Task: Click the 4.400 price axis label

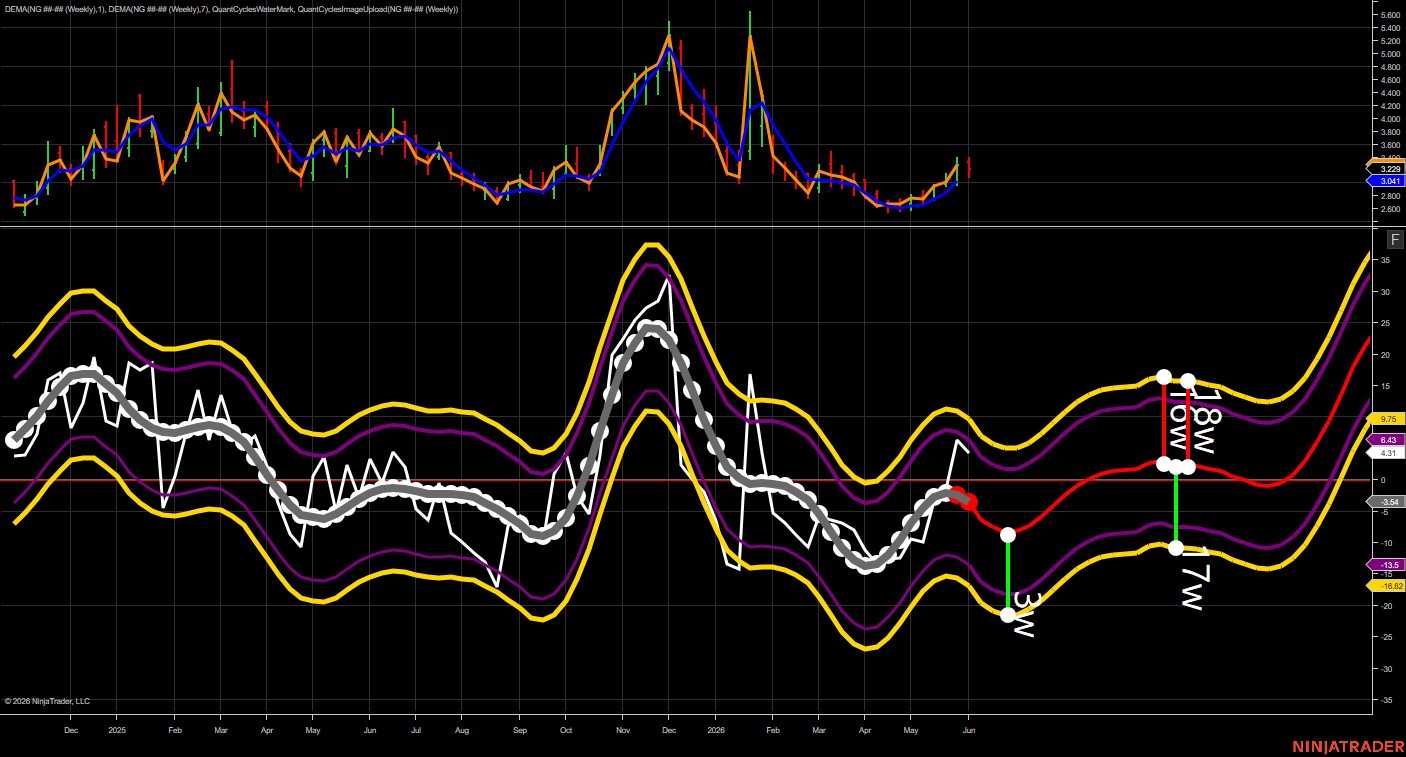Action: (x=1390, y=93)
